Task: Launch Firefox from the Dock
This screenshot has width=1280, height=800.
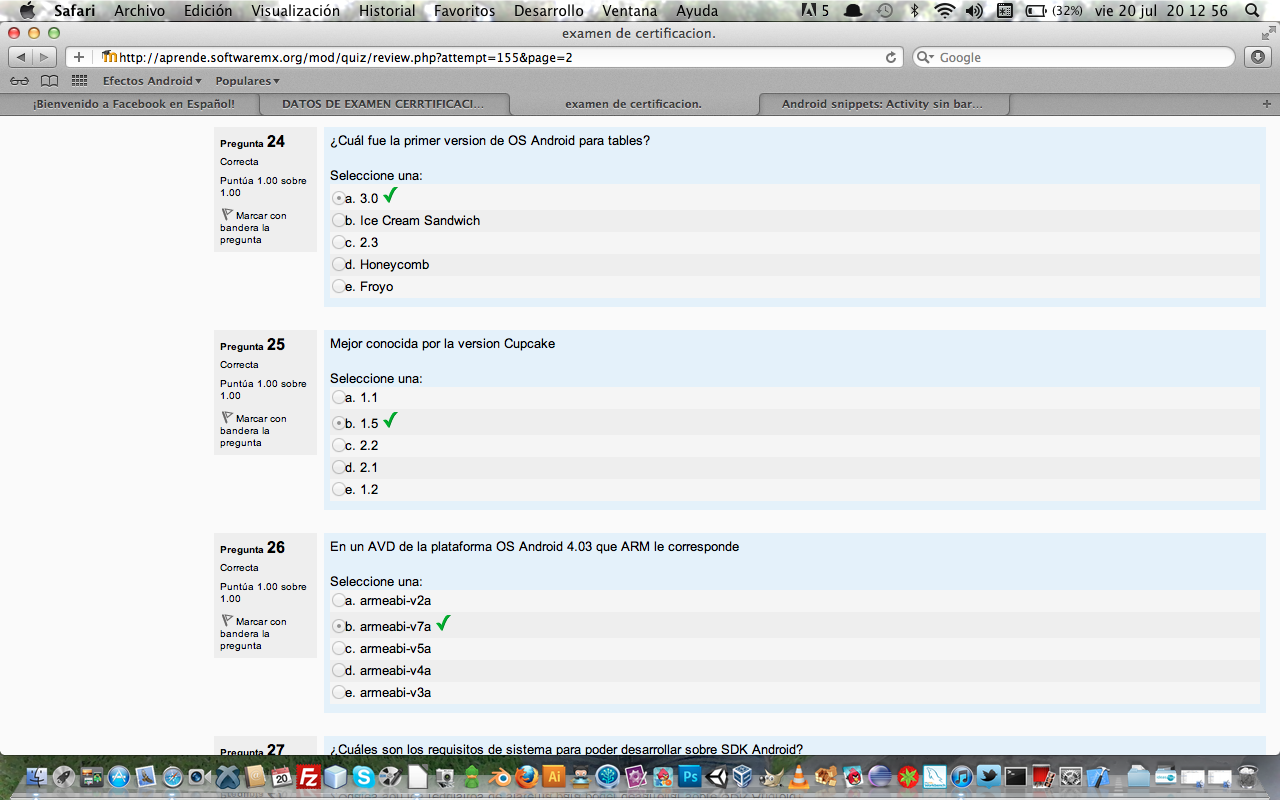Action: (527, 776)
